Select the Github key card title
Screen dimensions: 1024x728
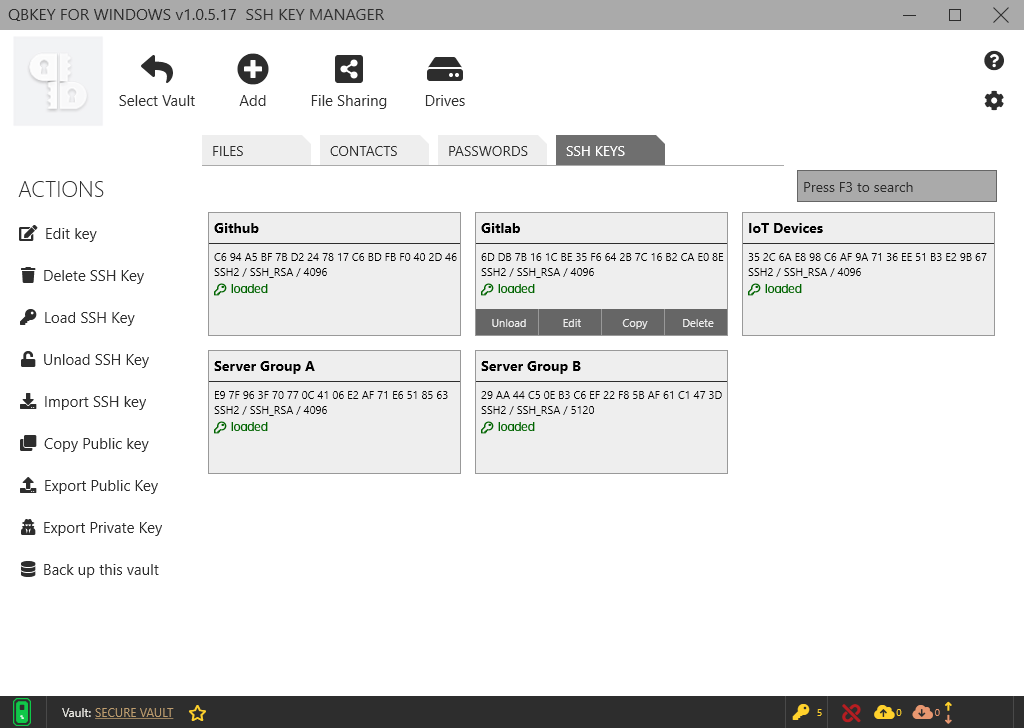pyautogui.click(x=236, y=228)
